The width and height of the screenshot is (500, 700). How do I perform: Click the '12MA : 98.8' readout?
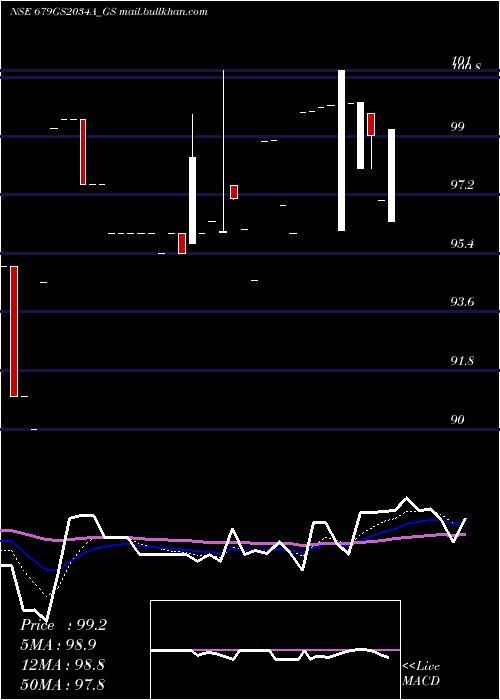[63, 665]
